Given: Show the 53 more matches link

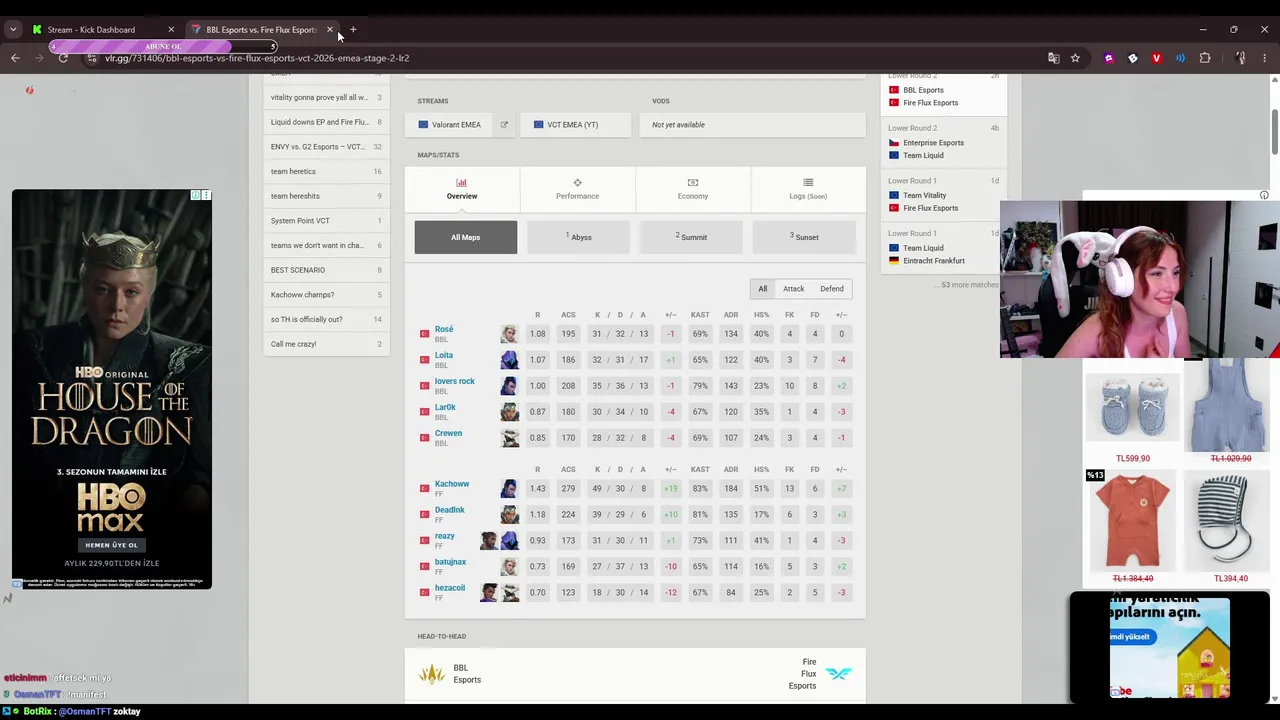Looking at the screenshot, I should point(969,285).
